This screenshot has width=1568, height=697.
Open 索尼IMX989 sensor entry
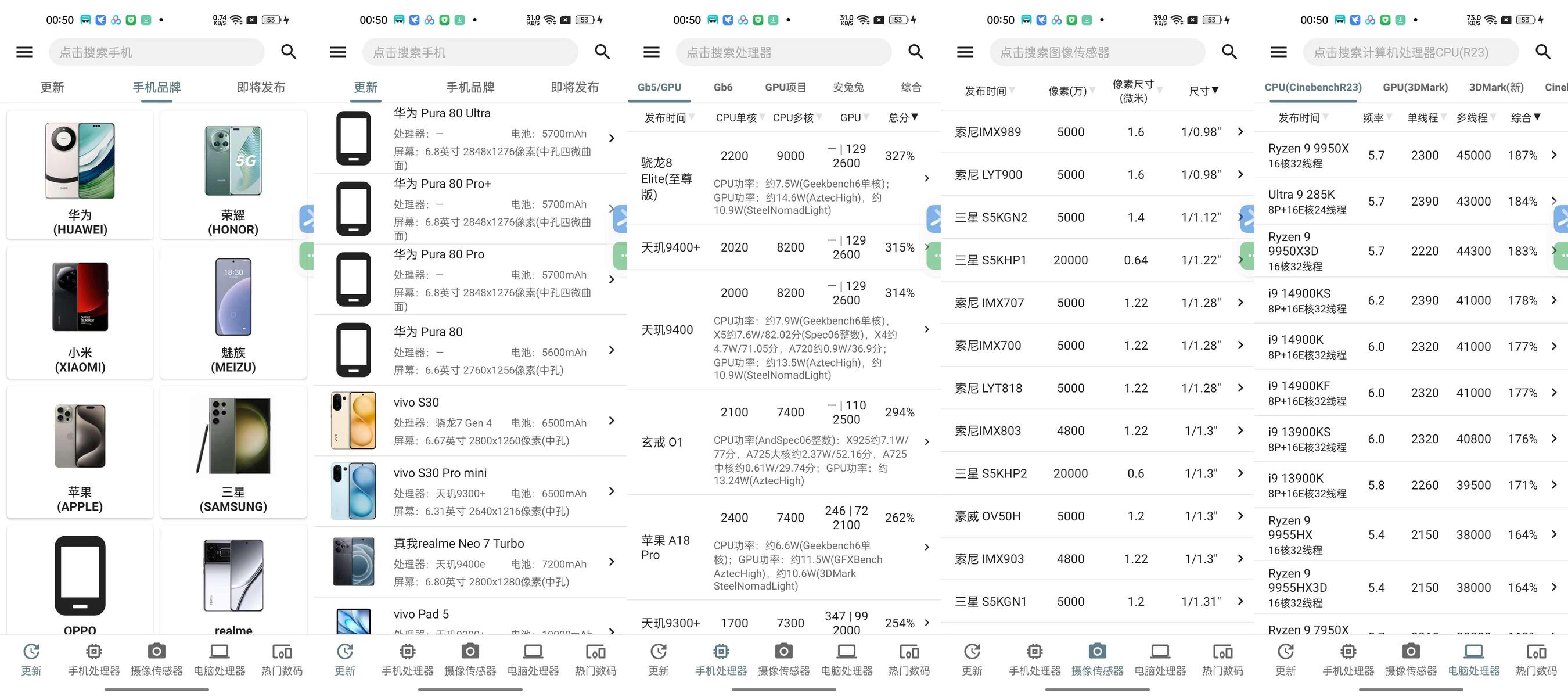(987, 132)
